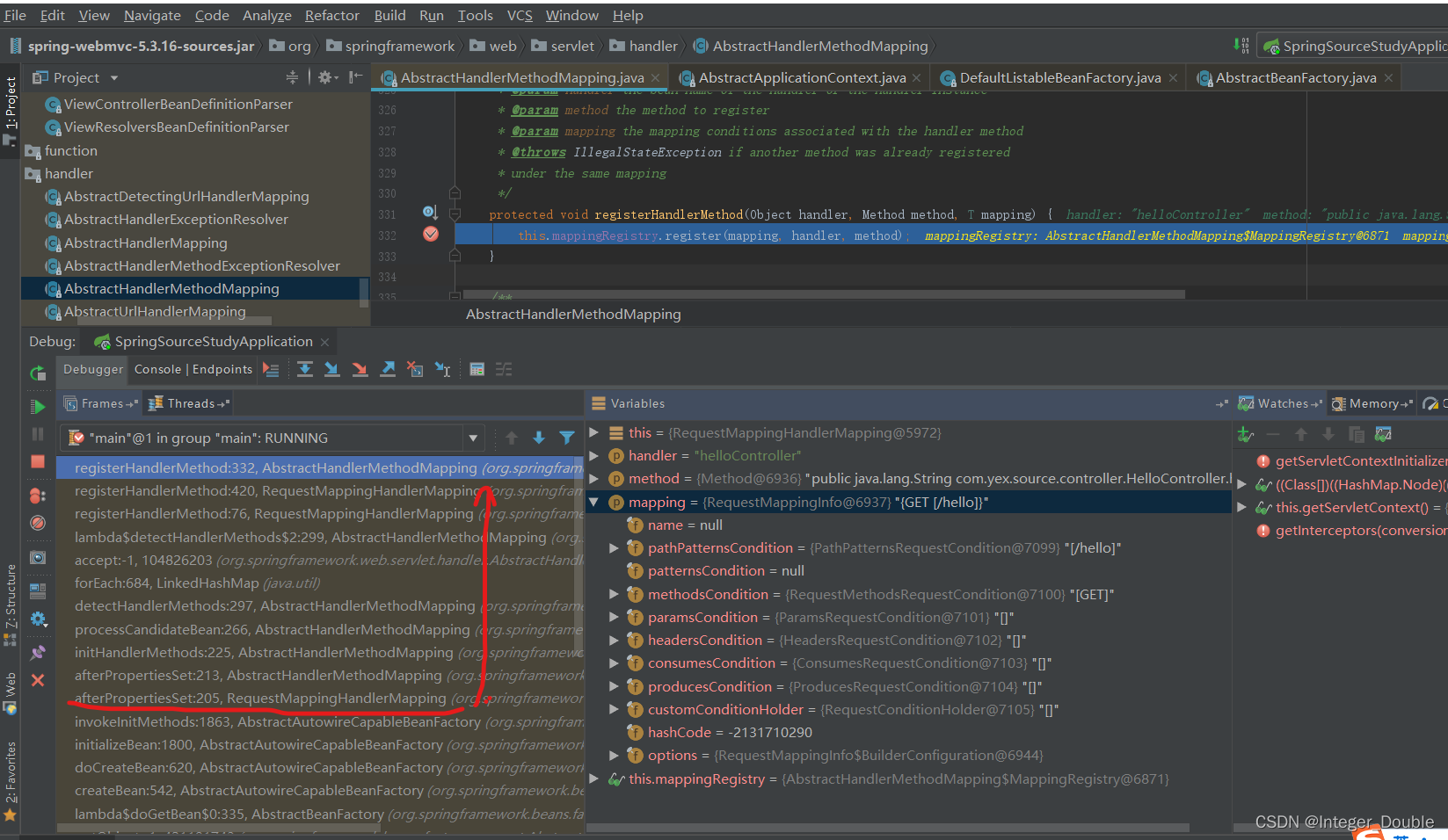The height and width of the screenshot is (840, 1448).
Task: Switch to AbstractBeanFactory.java tab
Action: pos(1295,77)
